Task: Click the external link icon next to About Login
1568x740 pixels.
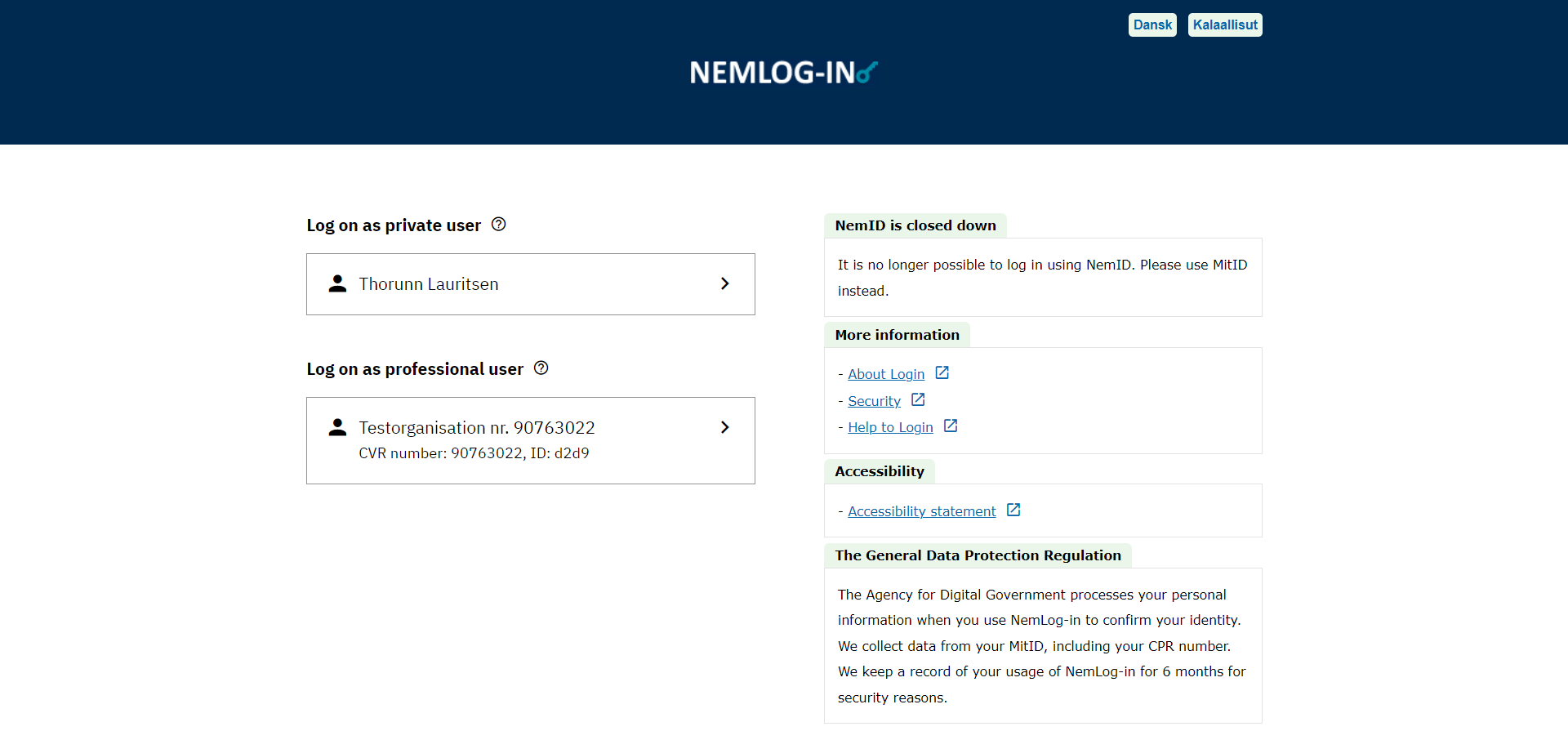Action: 942,373
